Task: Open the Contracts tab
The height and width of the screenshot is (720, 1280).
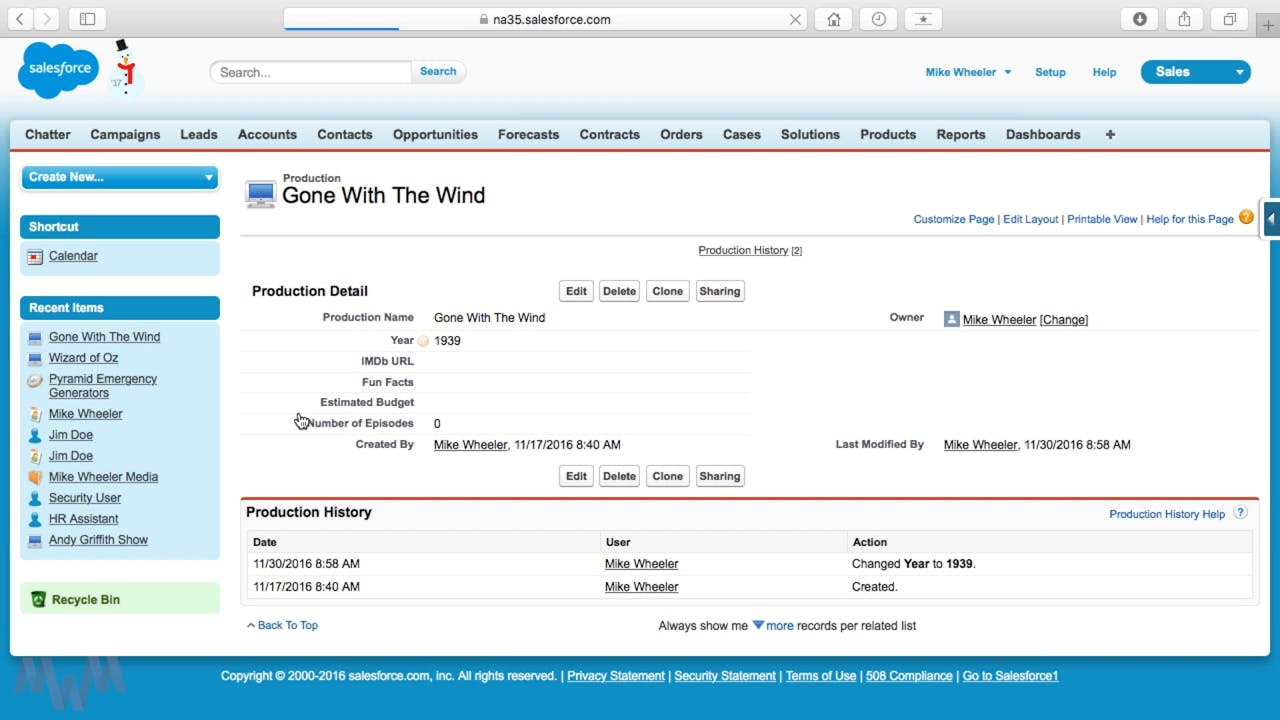Action: (x=609, y=134)
